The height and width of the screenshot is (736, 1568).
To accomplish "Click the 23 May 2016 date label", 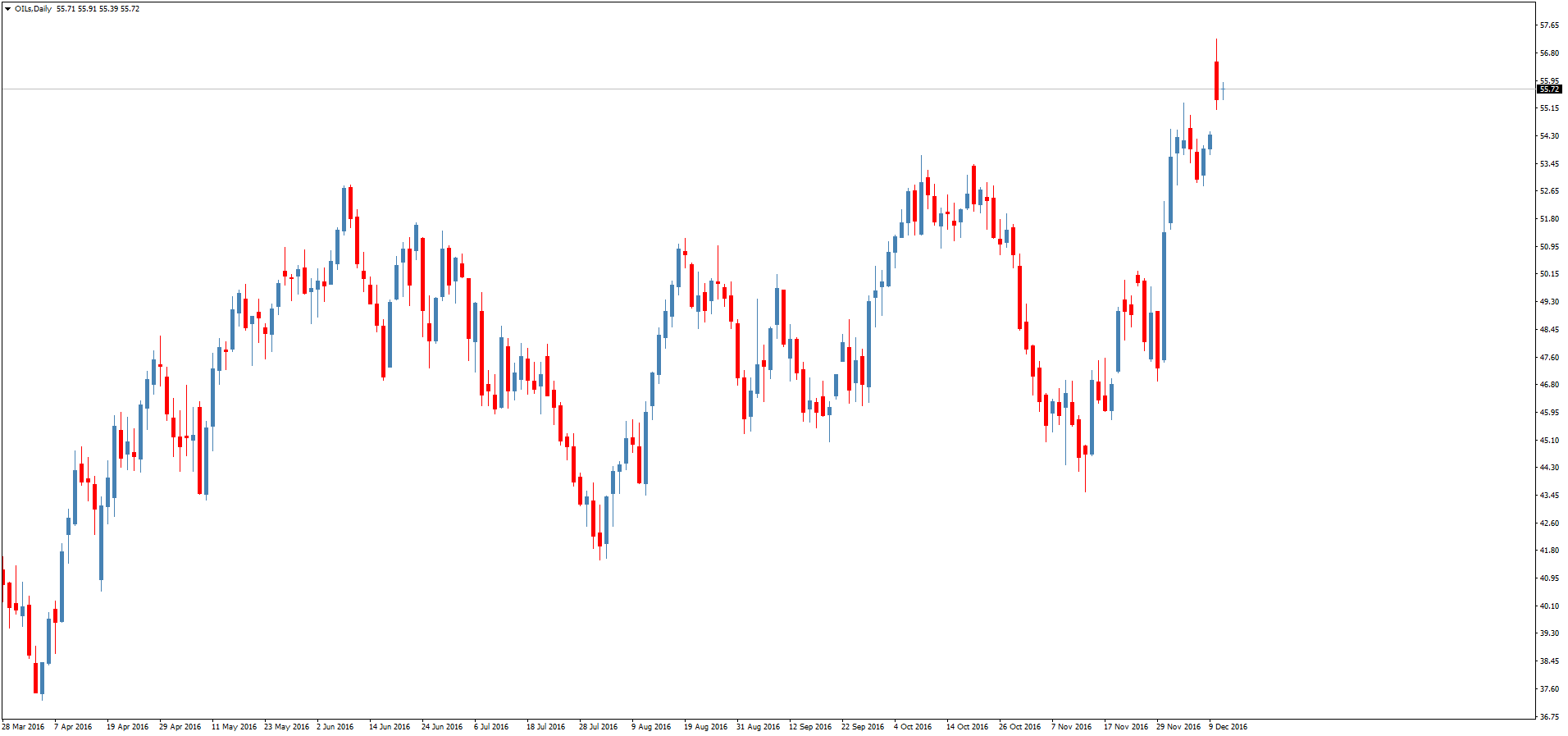I will (x=286, y=727).
